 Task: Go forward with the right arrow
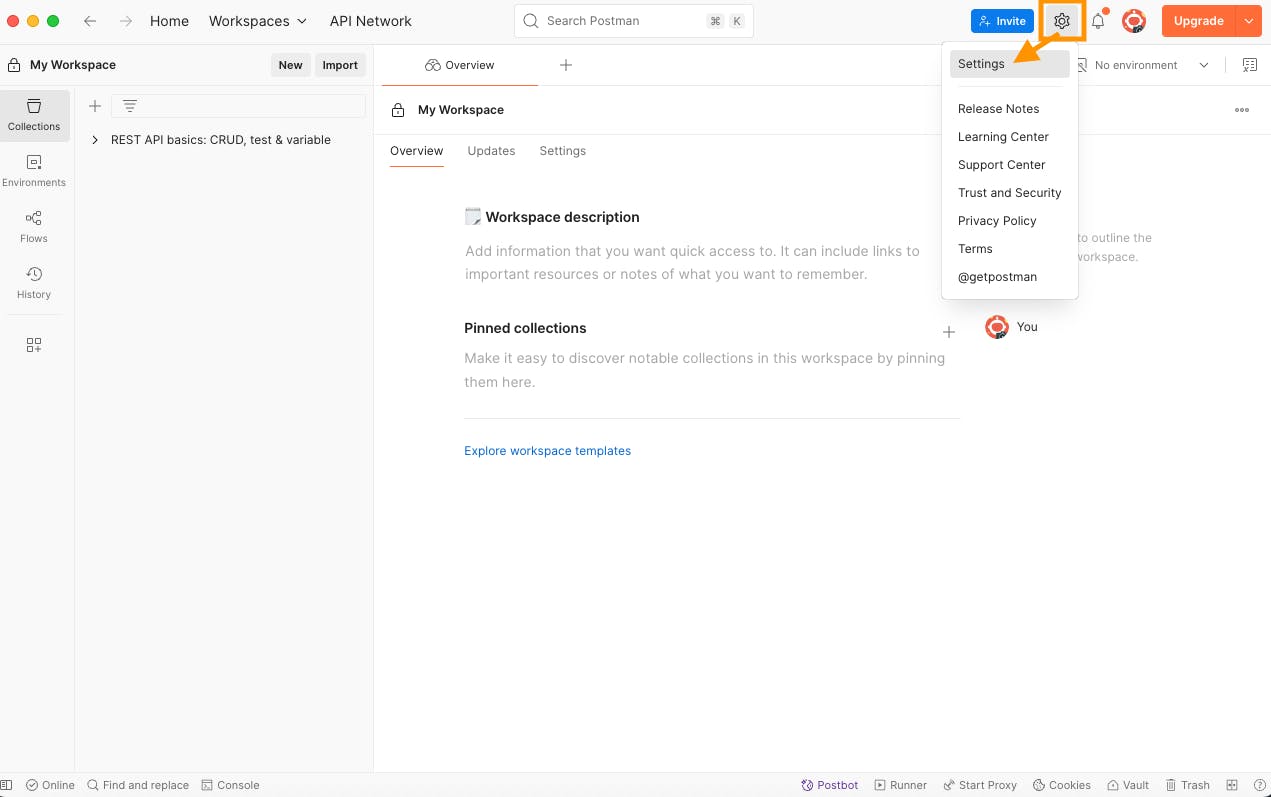coord(126,21)
